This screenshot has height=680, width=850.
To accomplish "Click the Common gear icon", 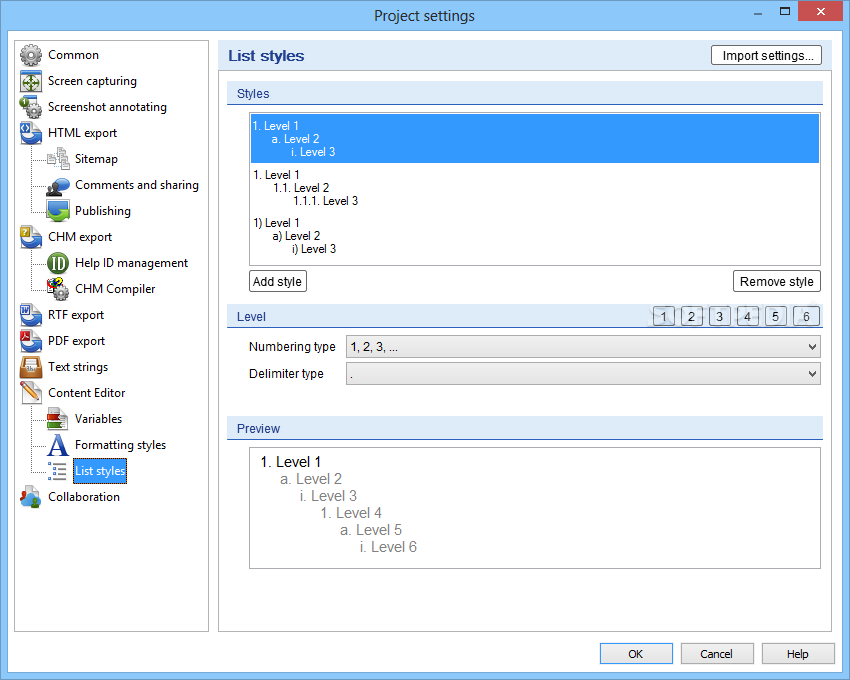I will pos(31,55).
